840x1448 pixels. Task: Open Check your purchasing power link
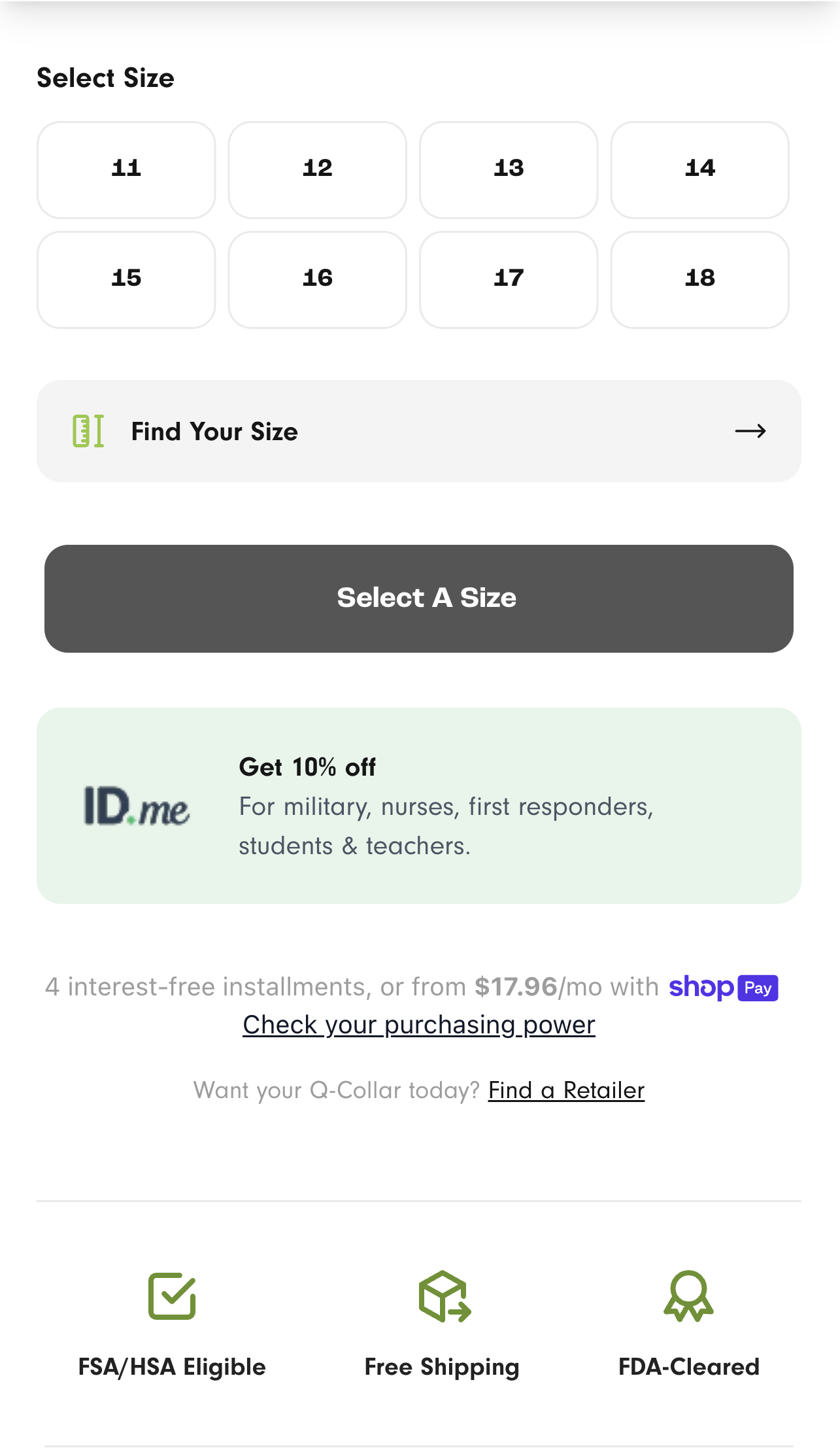coord(418,1025)
